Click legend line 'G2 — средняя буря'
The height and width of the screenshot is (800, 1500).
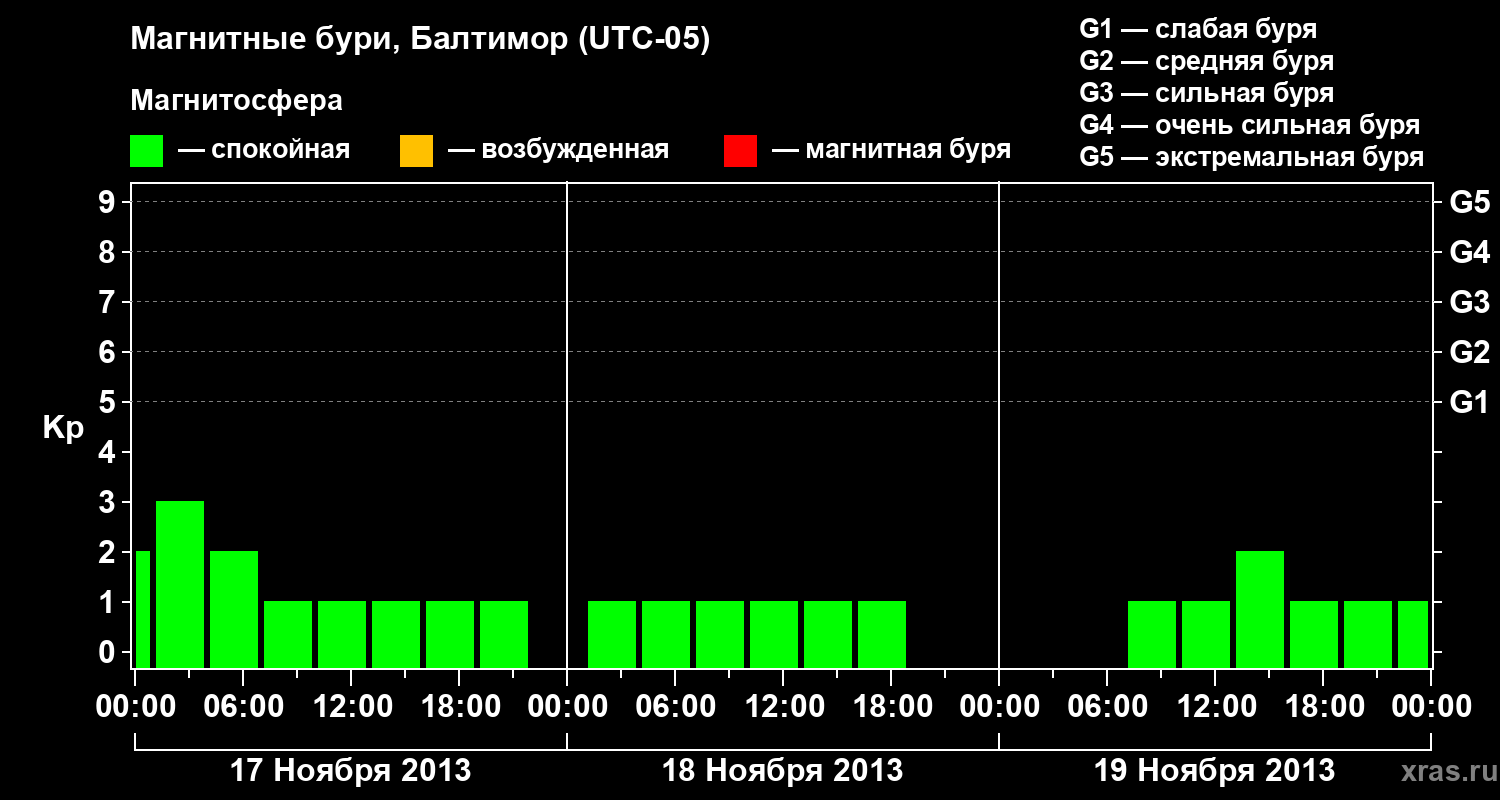1207,61
